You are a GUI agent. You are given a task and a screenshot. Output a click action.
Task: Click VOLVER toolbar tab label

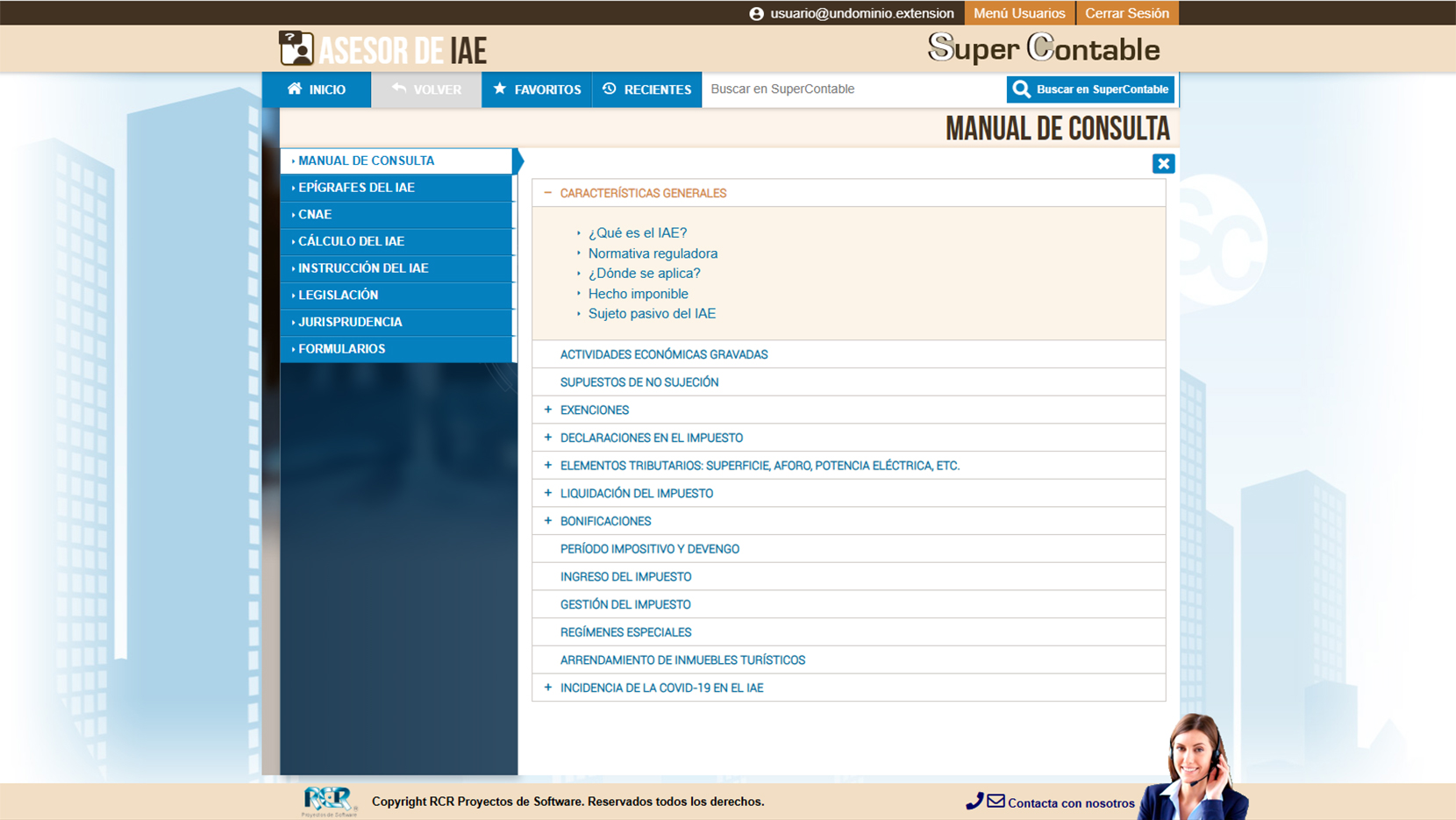(x=438, y=89)
